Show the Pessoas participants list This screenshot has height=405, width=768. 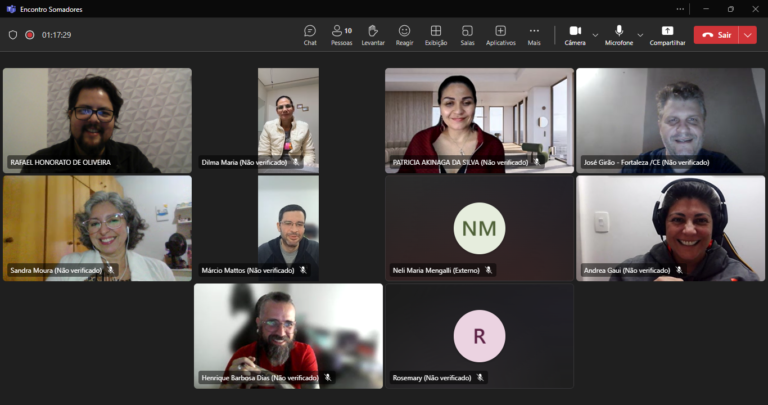point(341,35)
